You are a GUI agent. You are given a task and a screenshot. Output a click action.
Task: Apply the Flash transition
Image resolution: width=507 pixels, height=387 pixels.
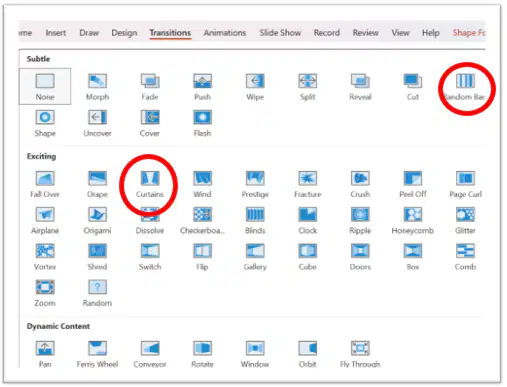coord(202,123)
